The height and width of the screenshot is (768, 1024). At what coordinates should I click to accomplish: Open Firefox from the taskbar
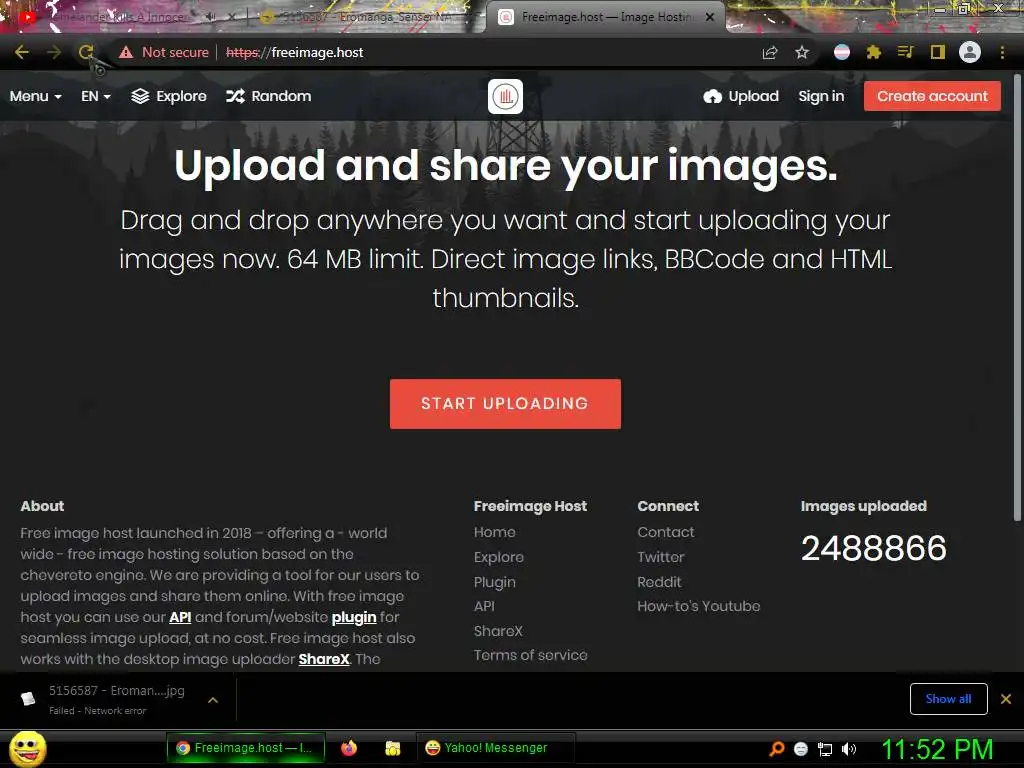[349, 748]
